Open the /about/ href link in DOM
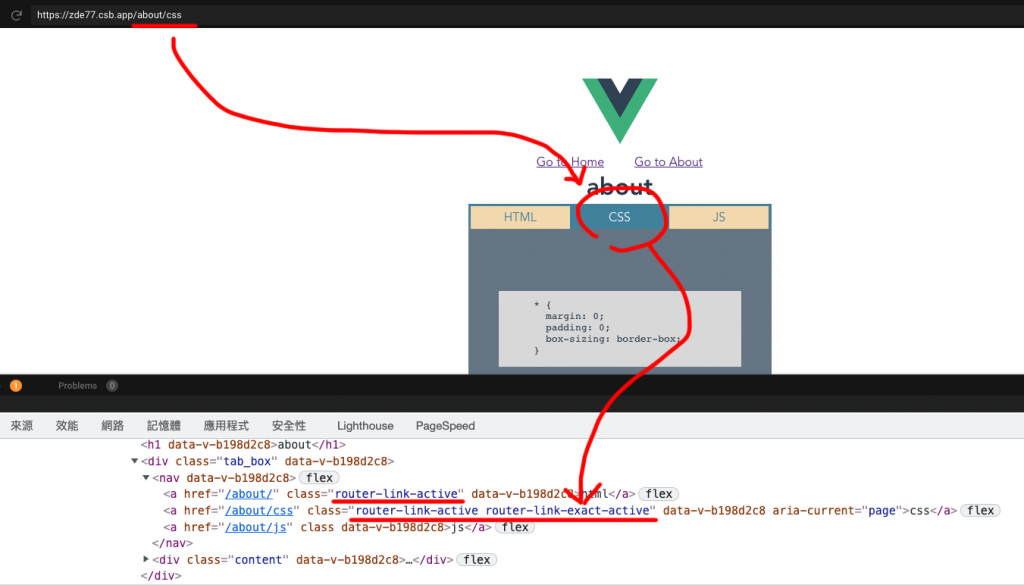Screen dimensions: 1024x585 [249, 494]
